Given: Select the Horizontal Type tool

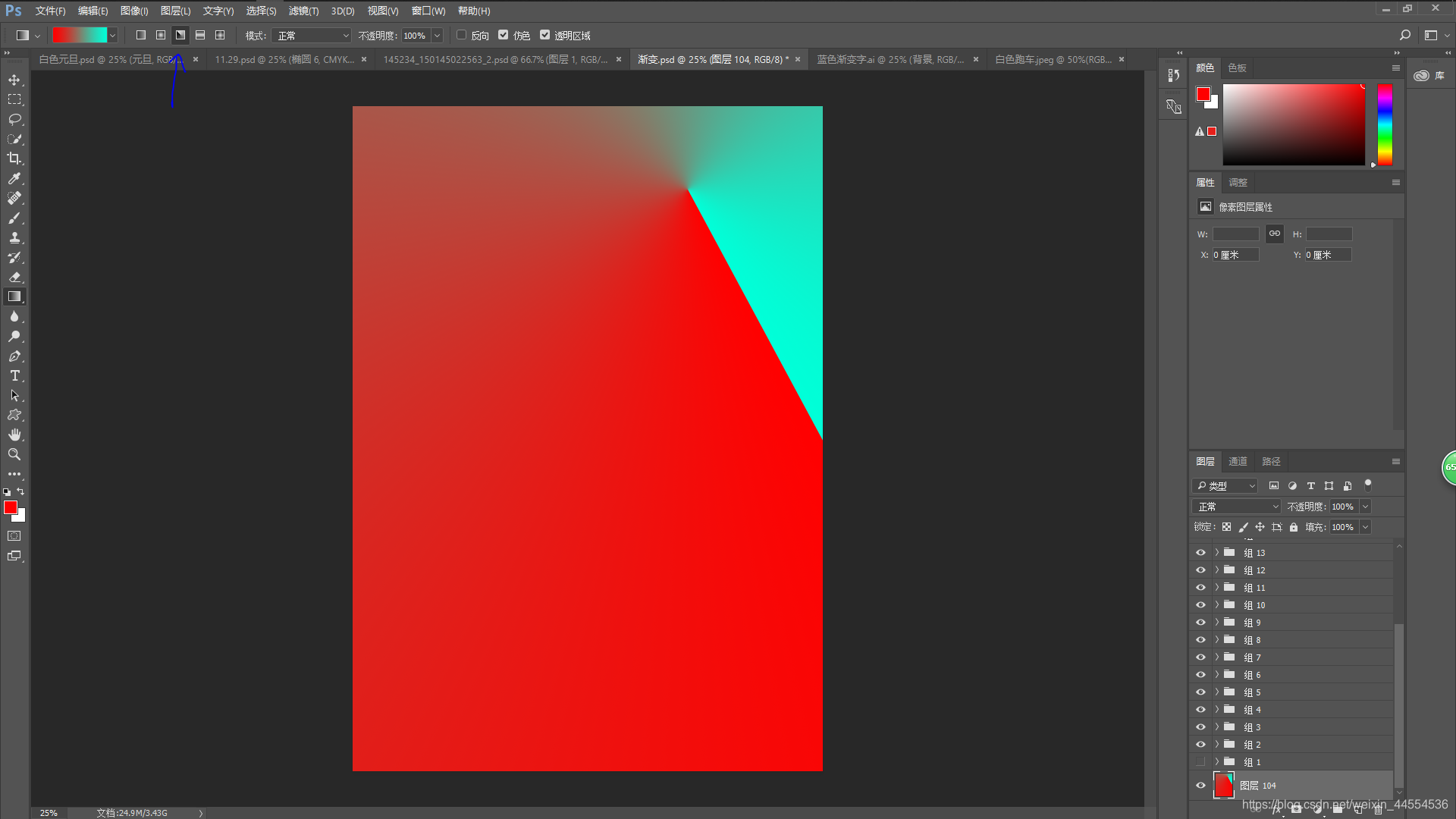Looking at the screenshot, I should [x=14, y=375].
